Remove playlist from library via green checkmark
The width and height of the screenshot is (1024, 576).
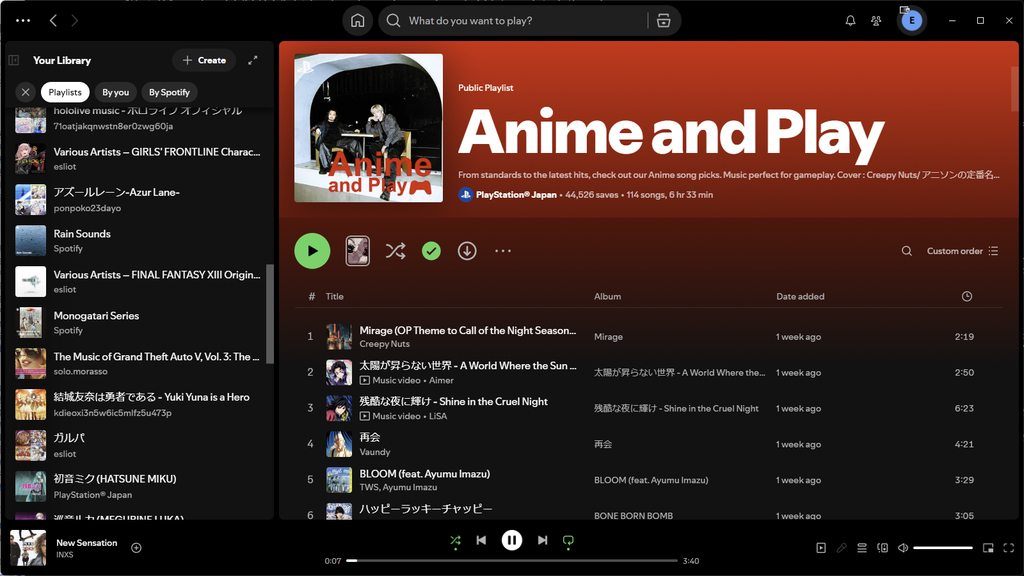tap(431, 251)
